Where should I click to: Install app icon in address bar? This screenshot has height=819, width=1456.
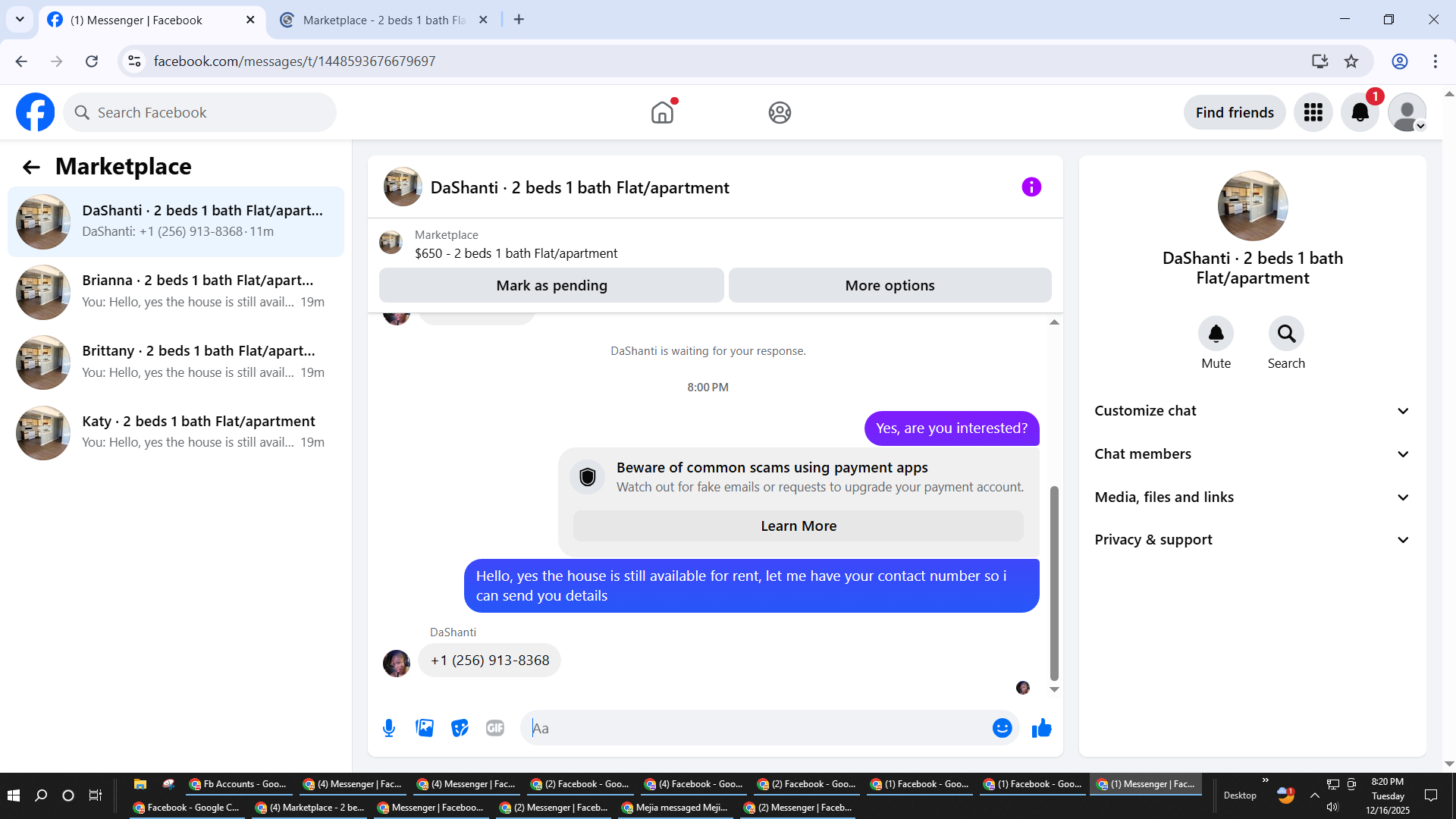(1320, 61)
